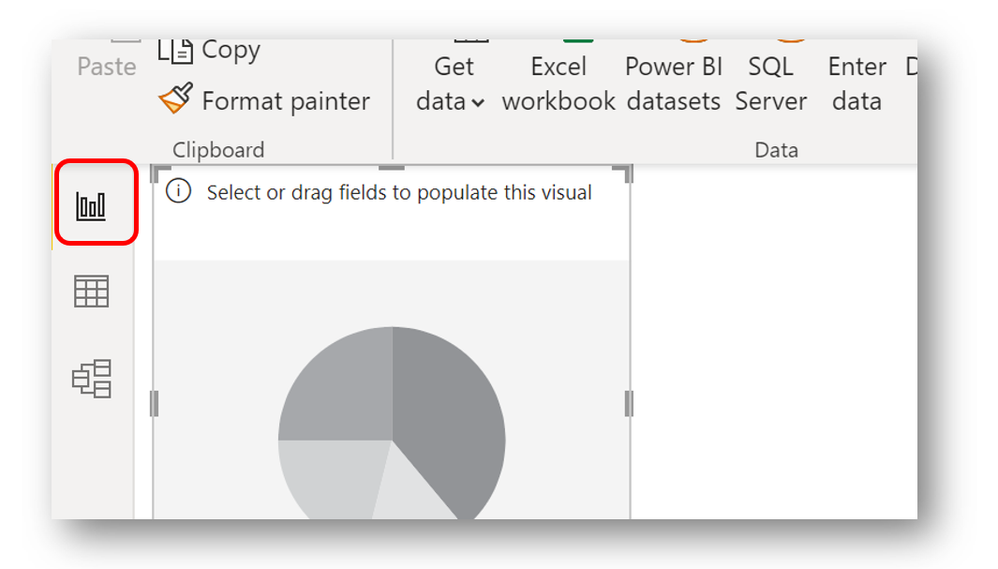Click the visual's left-middle resize handle
The image size is (998, 569).
click(x=155, y=404)
